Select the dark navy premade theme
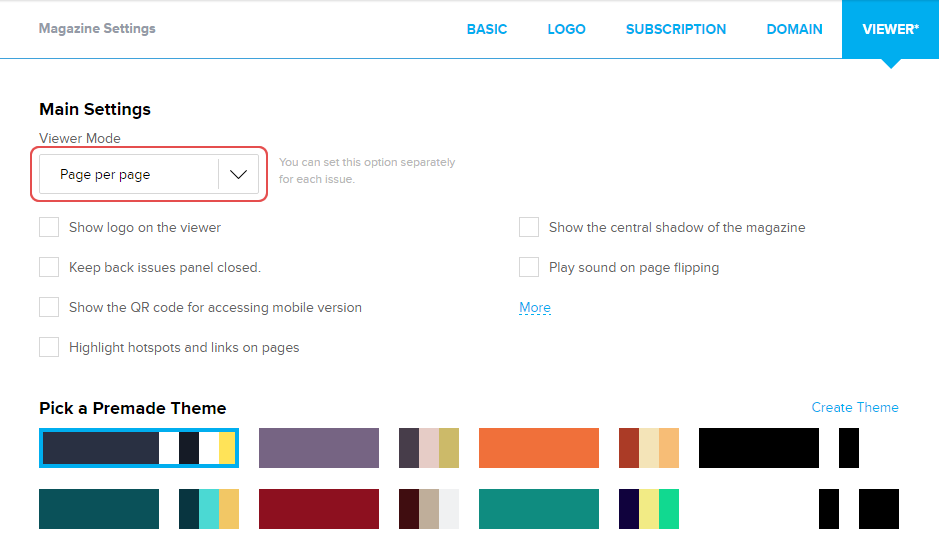This screenshot has height=547, width=939. pos(139,448)
